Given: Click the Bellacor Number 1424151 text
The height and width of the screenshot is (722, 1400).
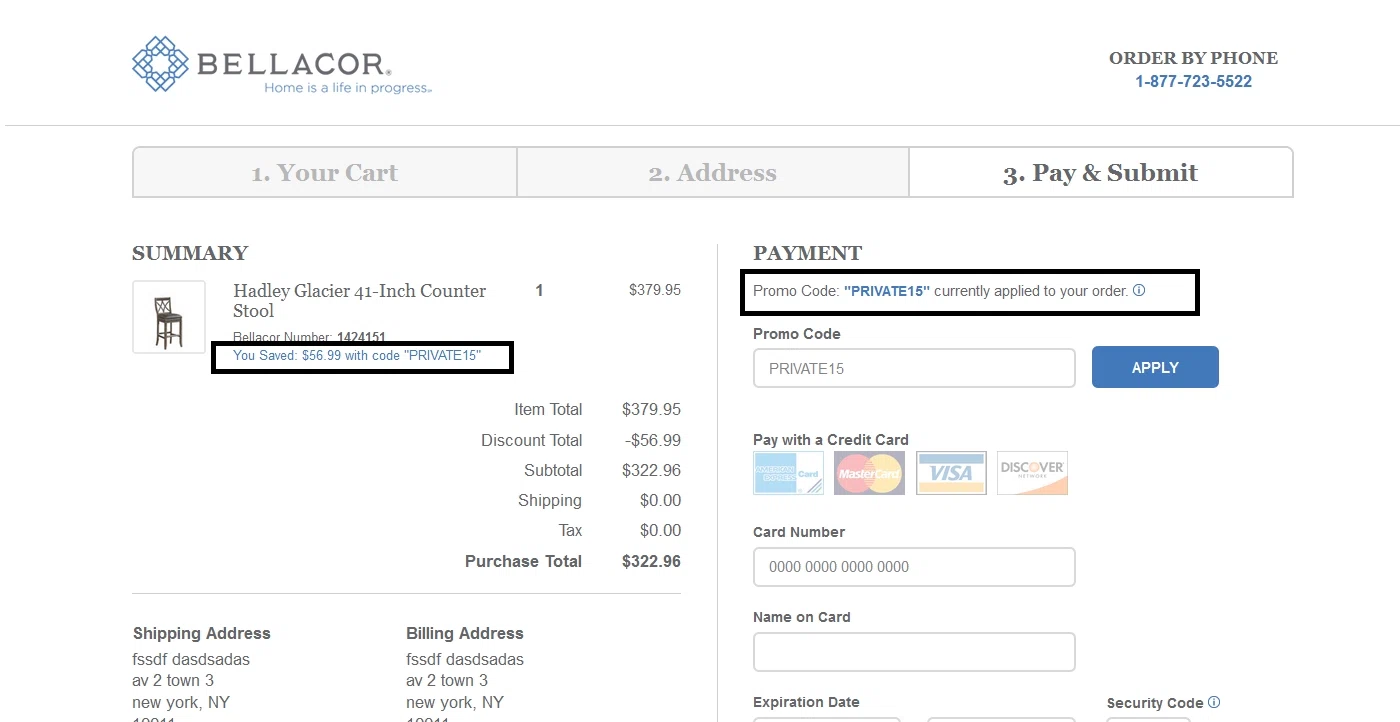Looking at the screenshot, I should [309, 338].
